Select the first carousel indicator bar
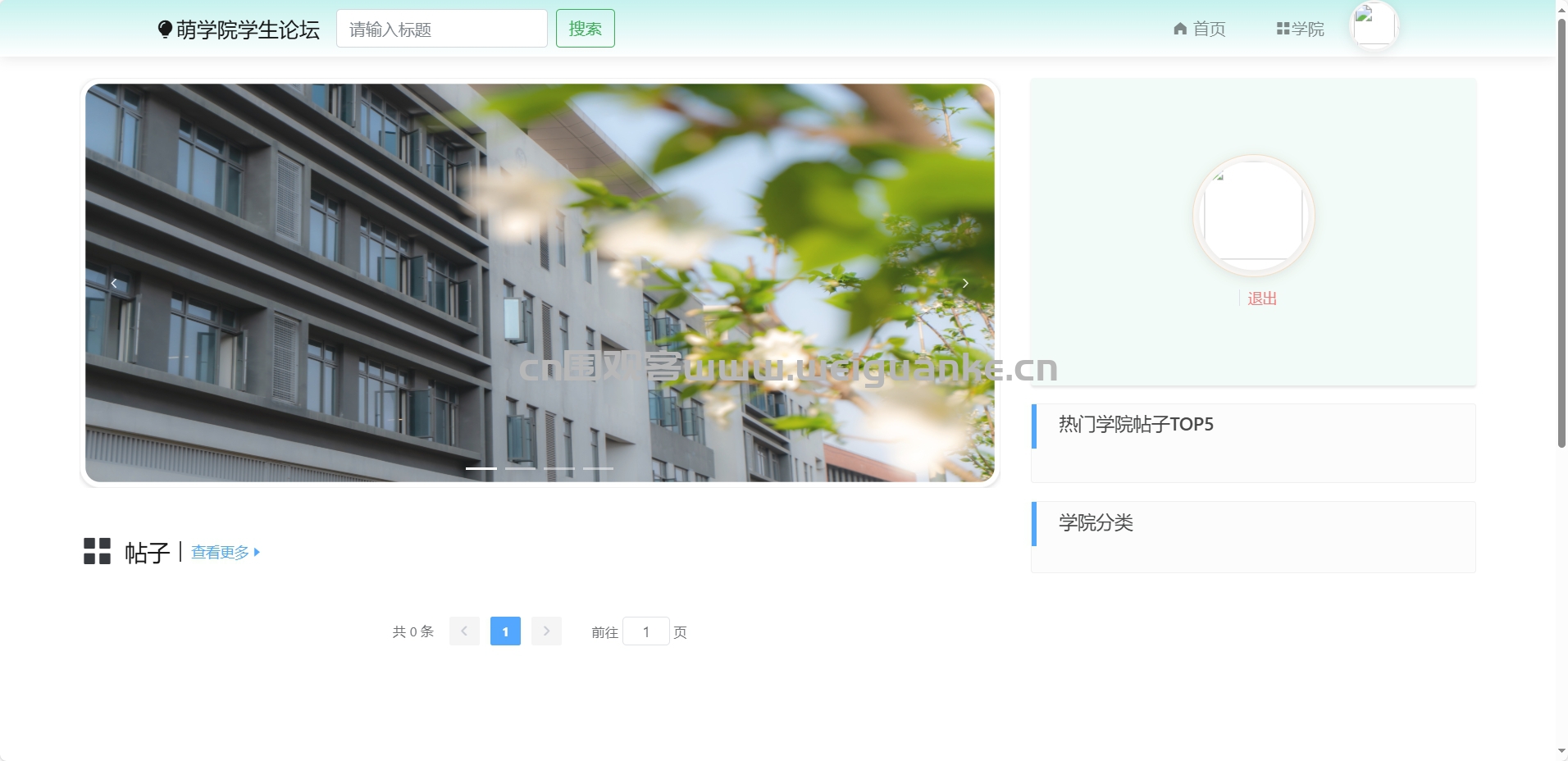1568x761 pixels. (481, 468)
